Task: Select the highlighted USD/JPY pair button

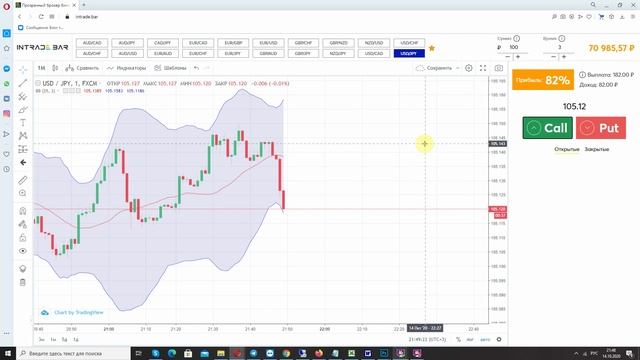Action: pyautogui.click(x=409, y=53)
